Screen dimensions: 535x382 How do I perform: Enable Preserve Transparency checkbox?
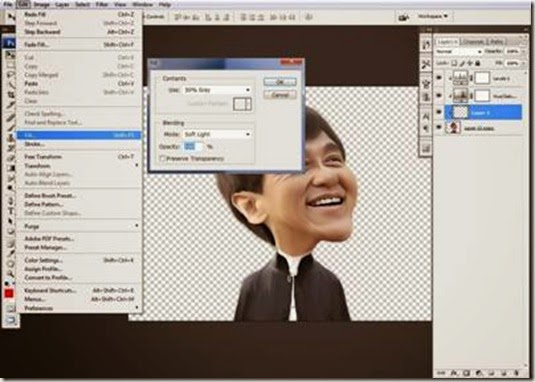point(162,159)
